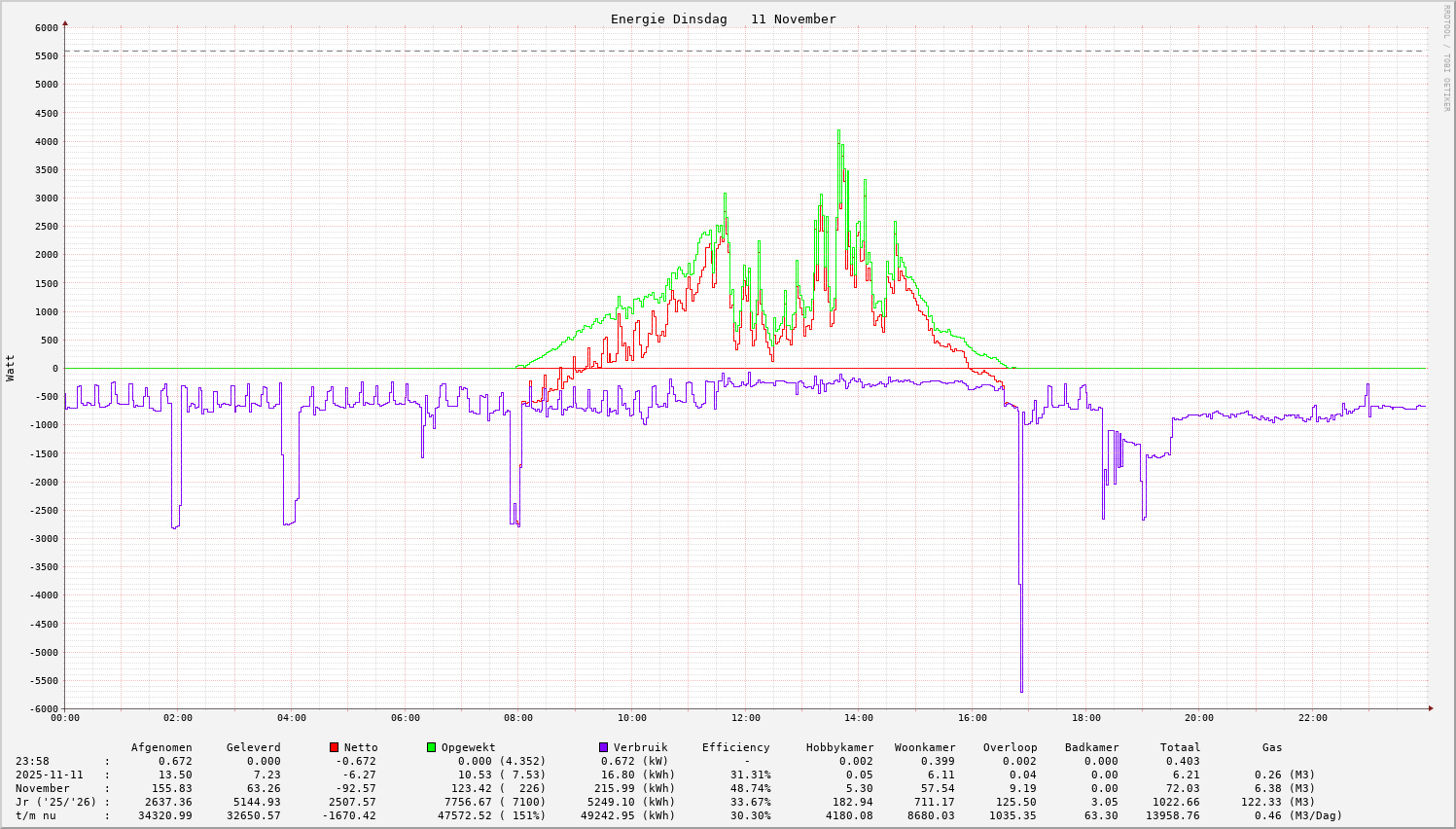Click the purple Verbruik legend swatch
The image size is (1456, 829).
pyautogui.click(x=604, y=747)
